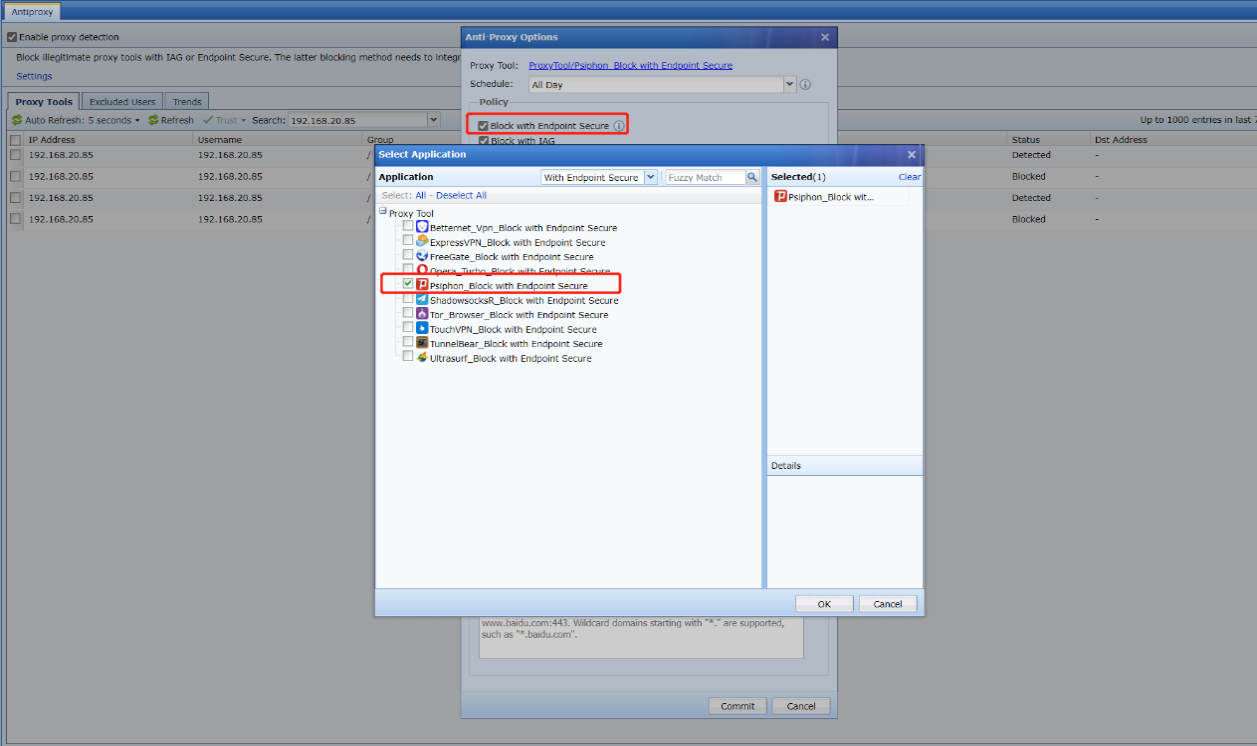Click the Deselect All link
Viewport: 1257px width, 746px height.
461,196
